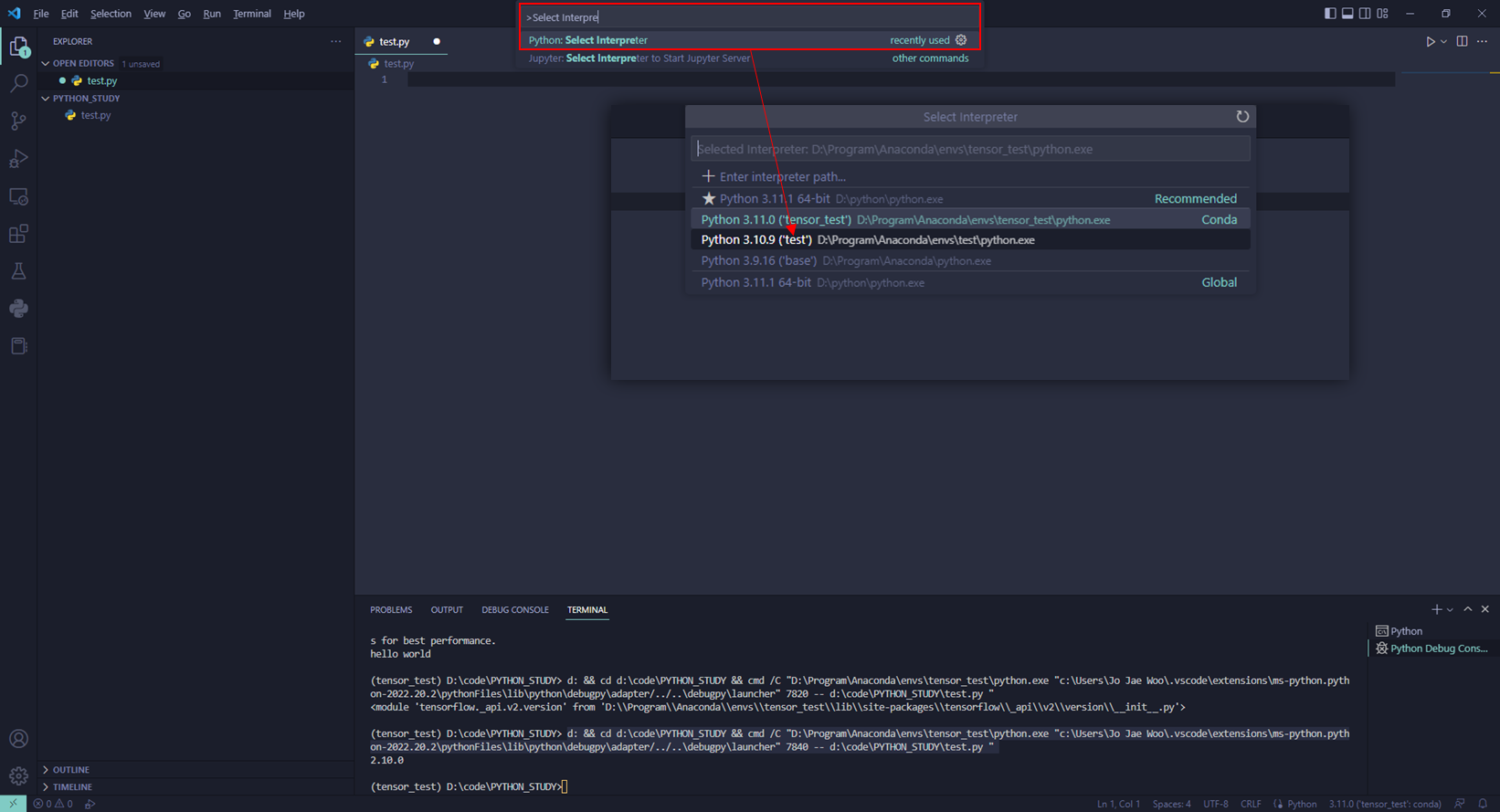Image resolution: width=1500 pixels, height=812 pixels.
Task: Switch to the Problems tab
Action: 391,610
